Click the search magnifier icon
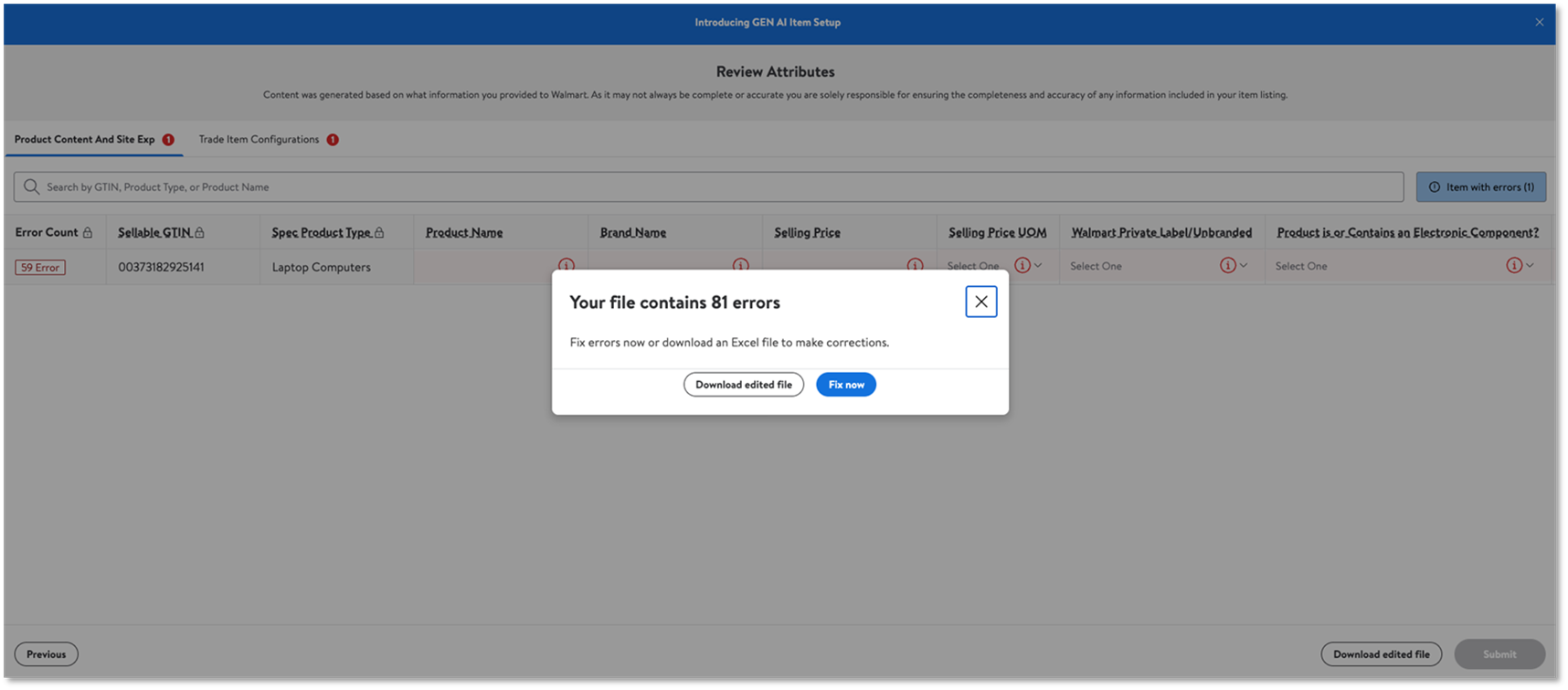Screen dimensions: 1568x690 (x=32, y=186)
